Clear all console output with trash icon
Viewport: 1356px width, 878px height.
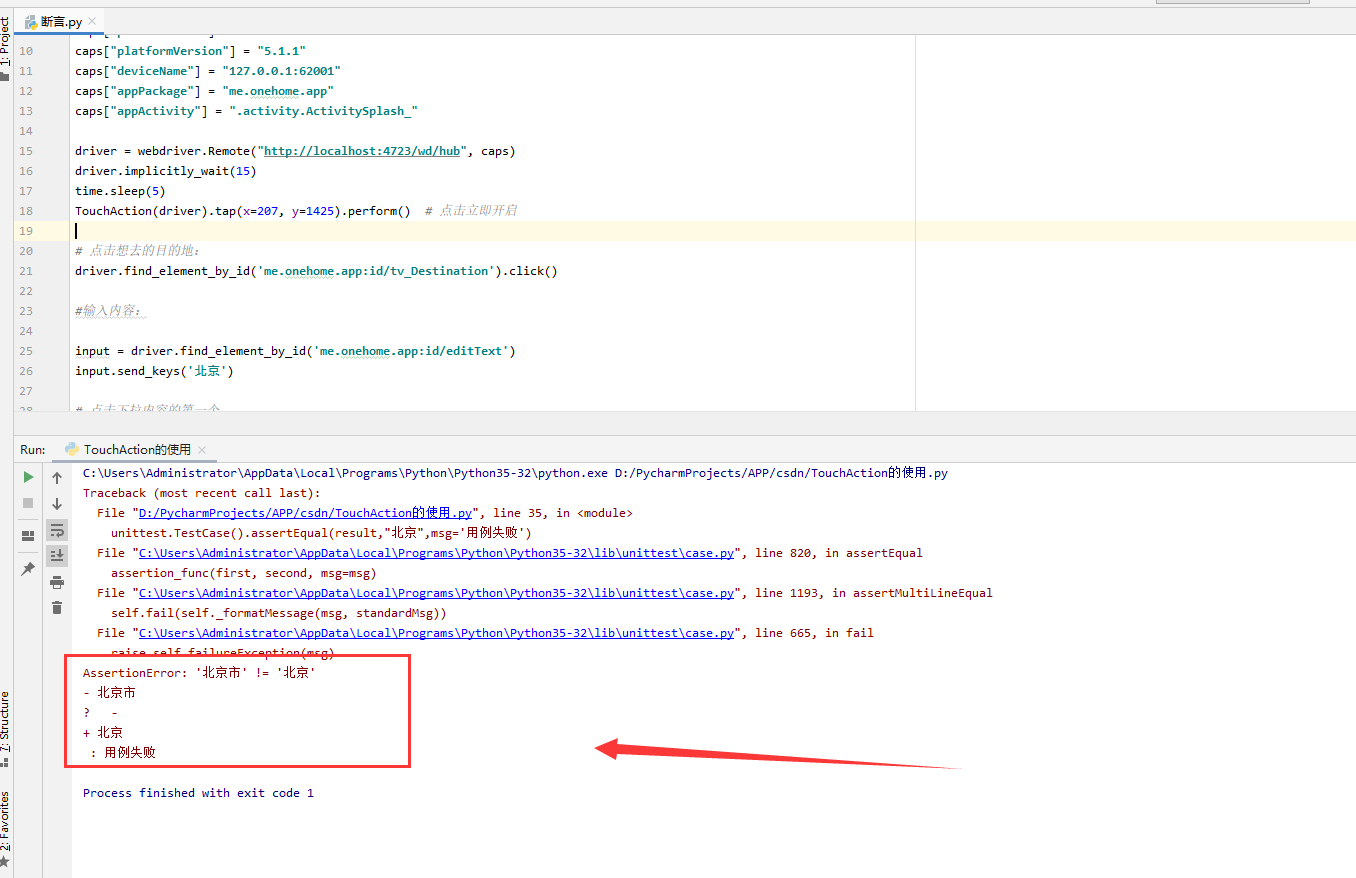[x=57, y=607]
